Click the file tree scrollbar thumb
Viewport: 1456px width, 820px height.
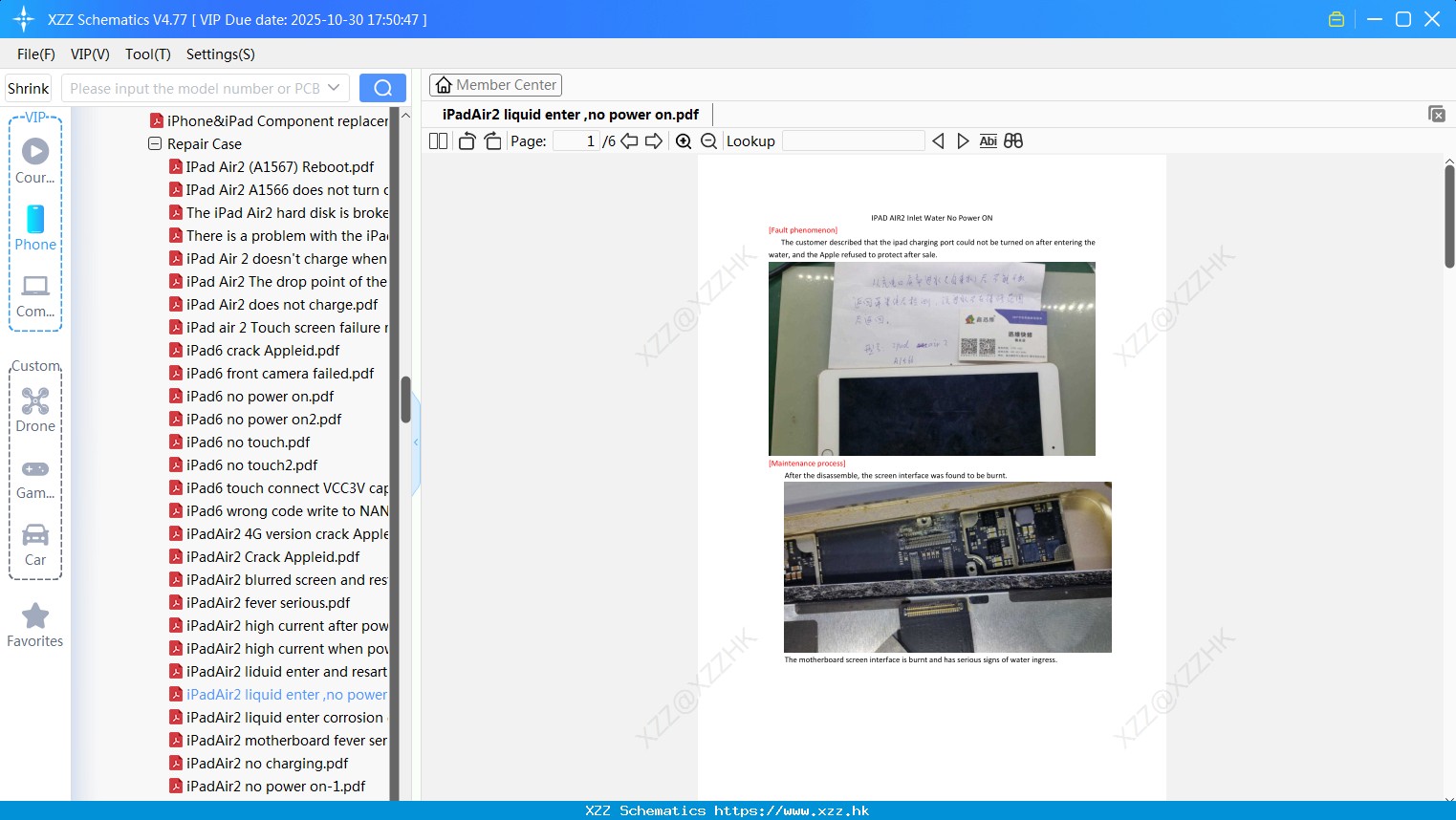(x=405, y=399)
